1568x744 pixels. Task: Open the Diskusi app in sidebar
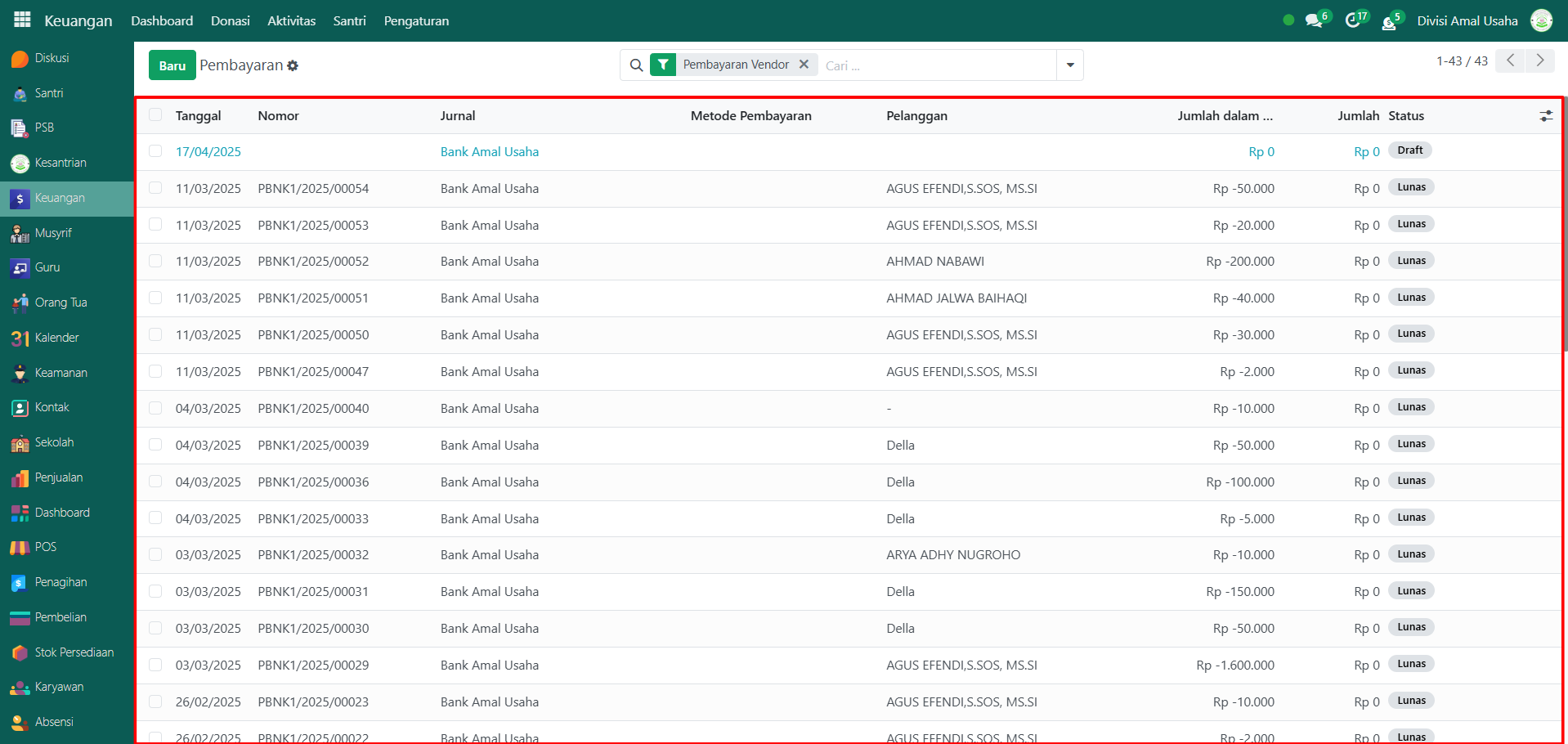click(20, 59)
